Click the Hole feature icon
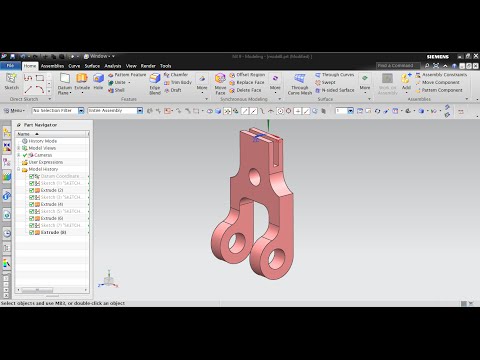 98,79
